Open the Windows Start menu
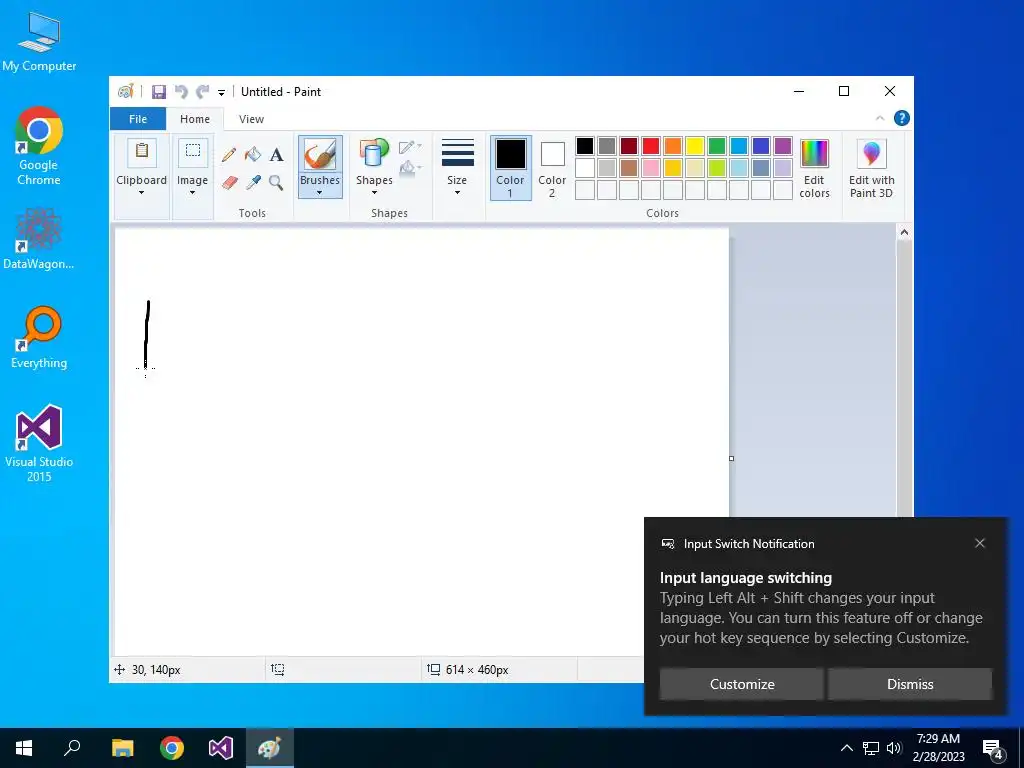The height and width of the screenshot is (768, 1024). 24,748
